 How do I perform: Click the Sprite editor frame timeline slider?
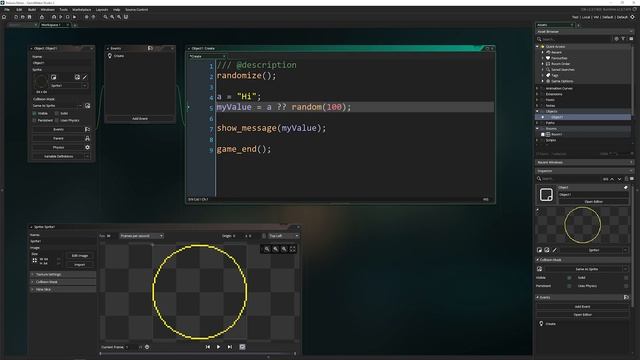tap(198, 354)
